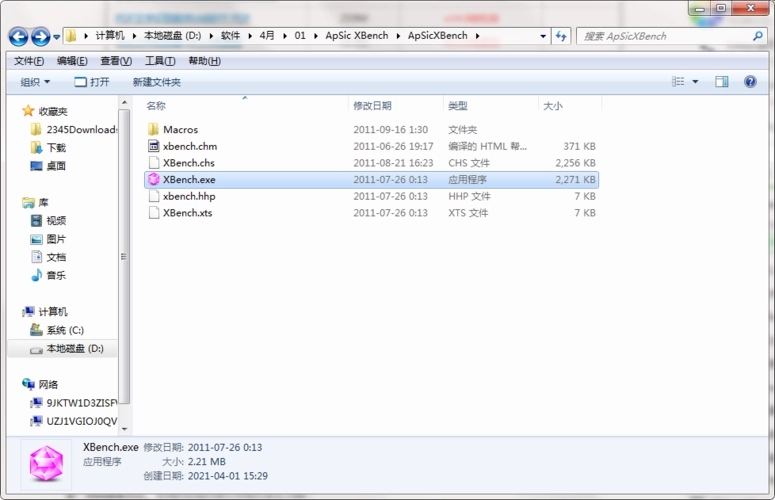The width and height of the screenshot is (775, 500).
Task: Click 软件 in the address breadcrumb
Action: pyautogui.click(x=230, y=36)
